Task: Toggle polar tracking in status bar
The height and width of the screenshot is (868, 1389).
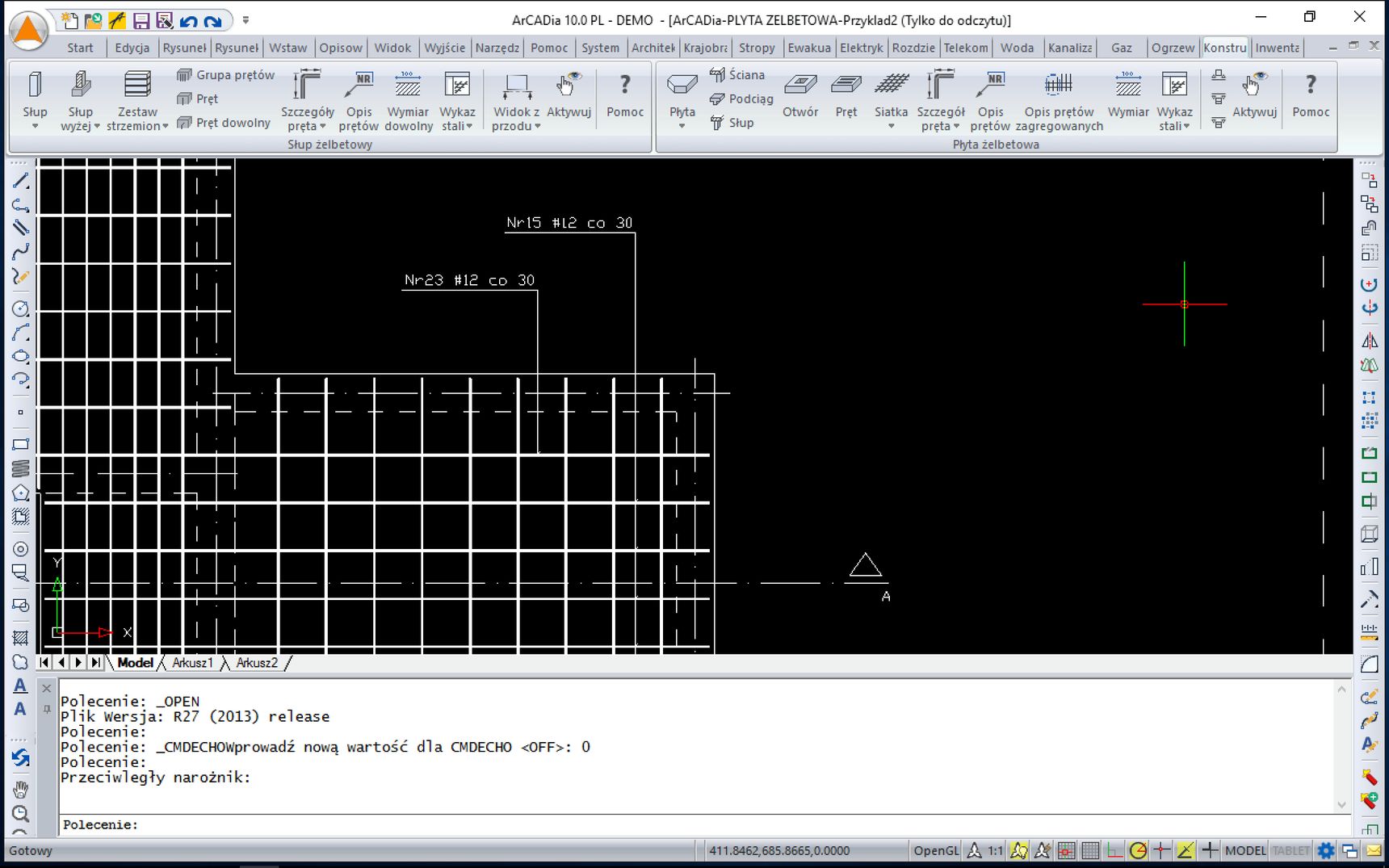Action: tap(1138, 850)
